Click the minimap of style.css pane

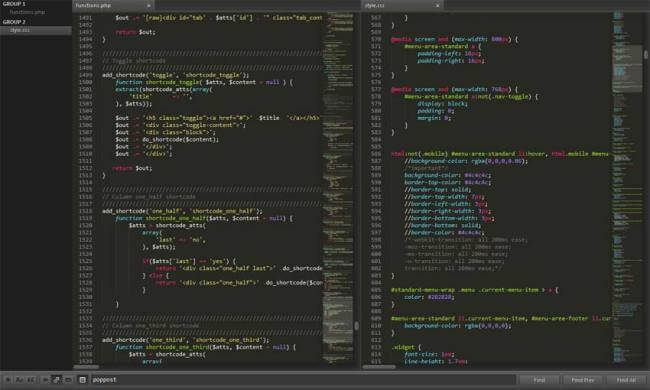click(x=627, y=189)
